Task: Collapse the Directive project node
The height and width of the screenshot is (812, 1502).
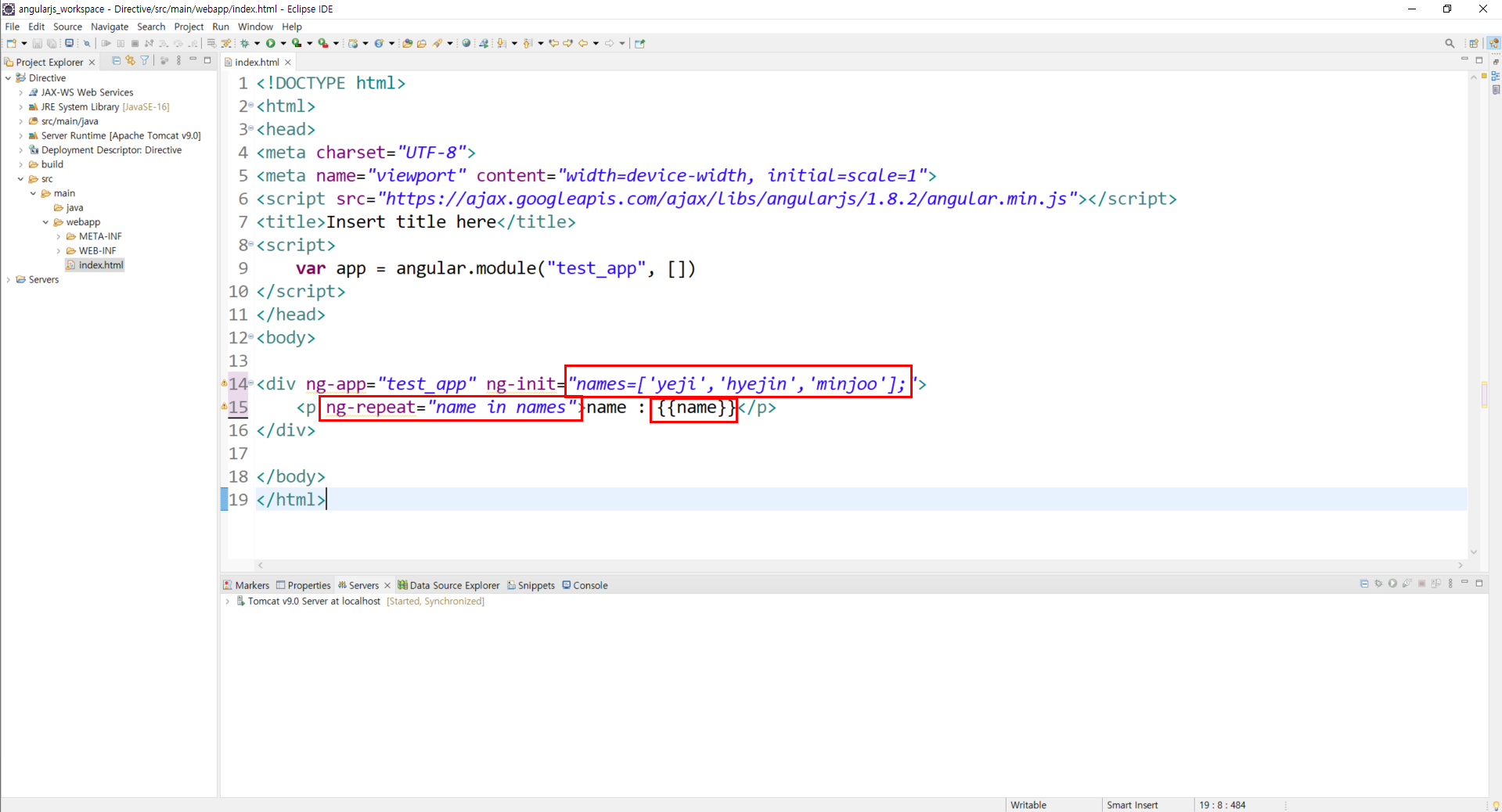Action: 8,77
